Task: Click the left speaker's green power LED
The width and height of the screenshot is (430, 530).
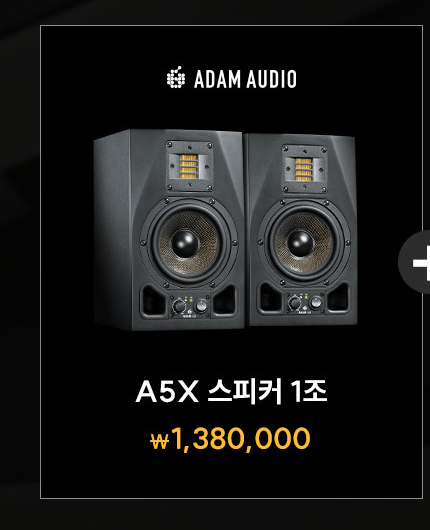Action: point(191,300)
